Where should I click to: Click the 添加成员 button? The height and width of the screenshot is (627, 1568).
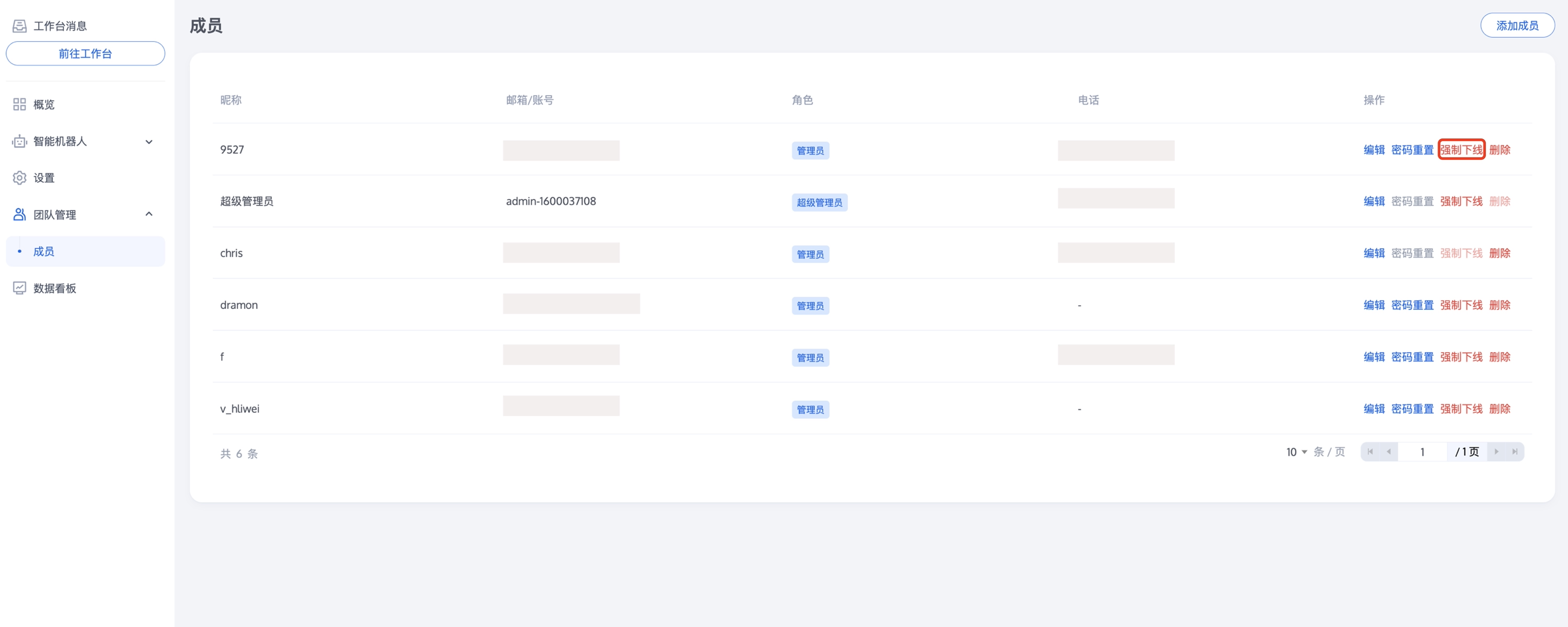click(x=1517, y=26)
